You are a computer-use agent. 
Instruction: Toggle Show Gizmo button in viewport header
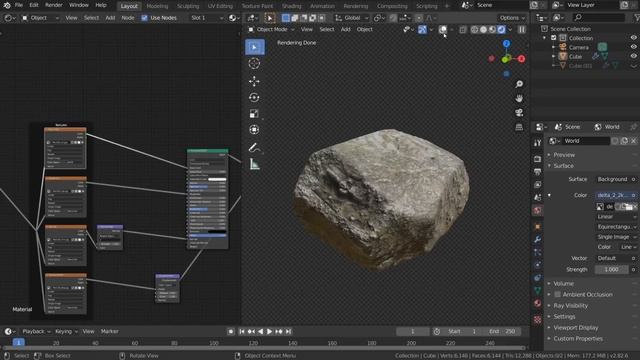[422, 29]
